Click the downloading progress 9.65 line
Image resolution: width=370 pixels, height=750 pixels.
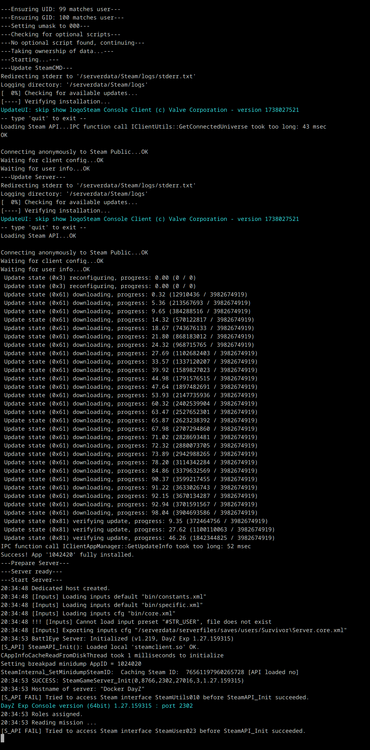point(126,311)
